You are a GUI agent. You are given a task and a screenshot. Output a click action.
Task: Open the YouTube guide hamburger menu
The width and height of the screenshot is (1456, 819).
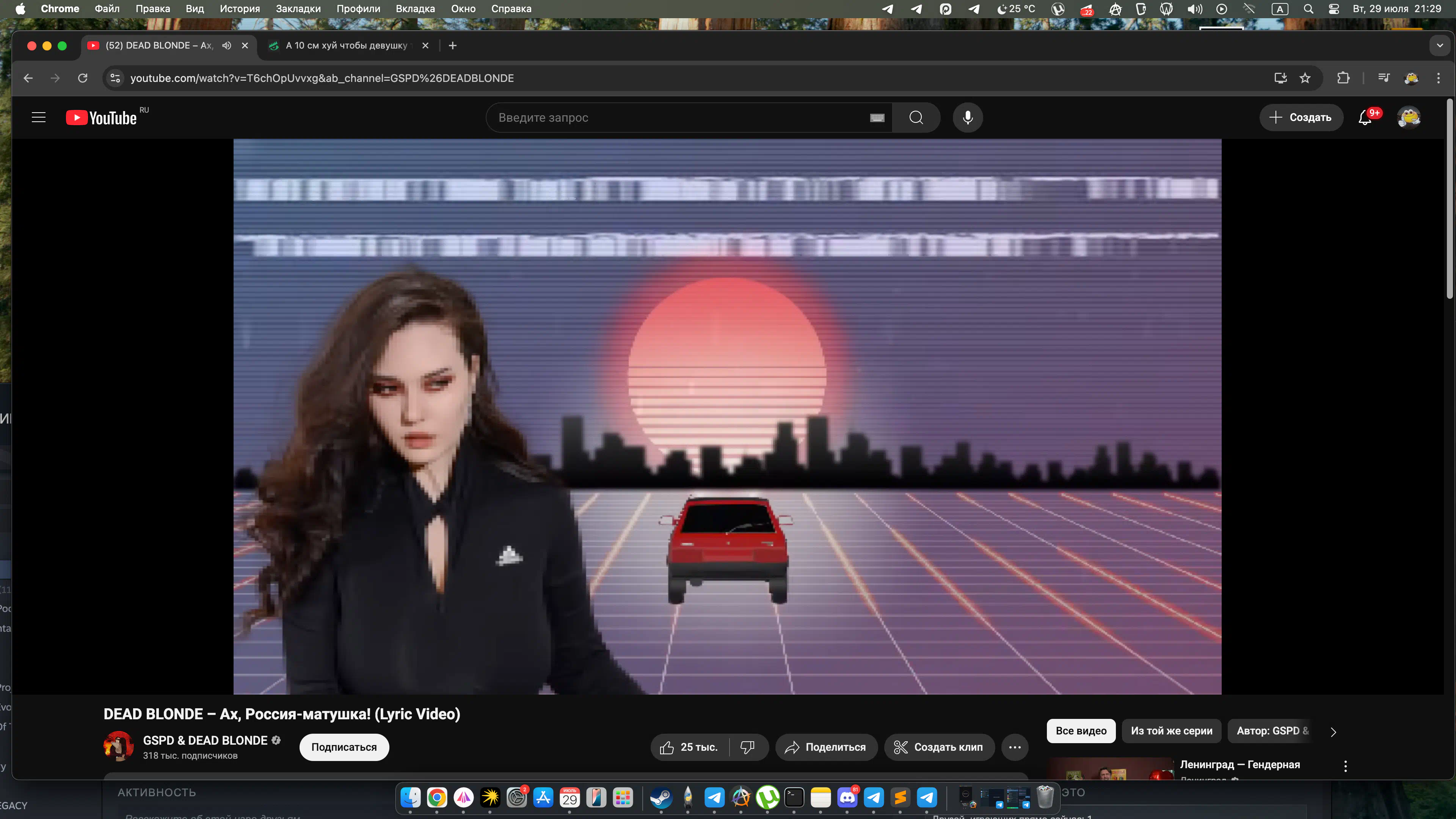(x=38, y=118)
